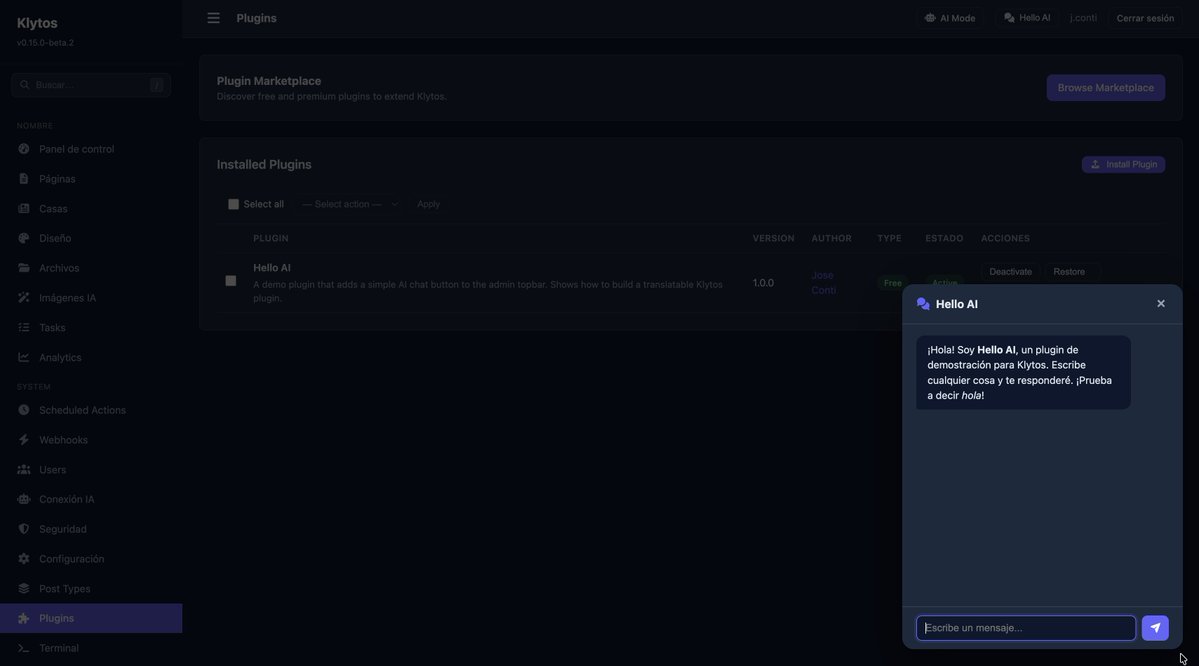Toggle the hamburger sidebar menu icon

coord(213,18)
